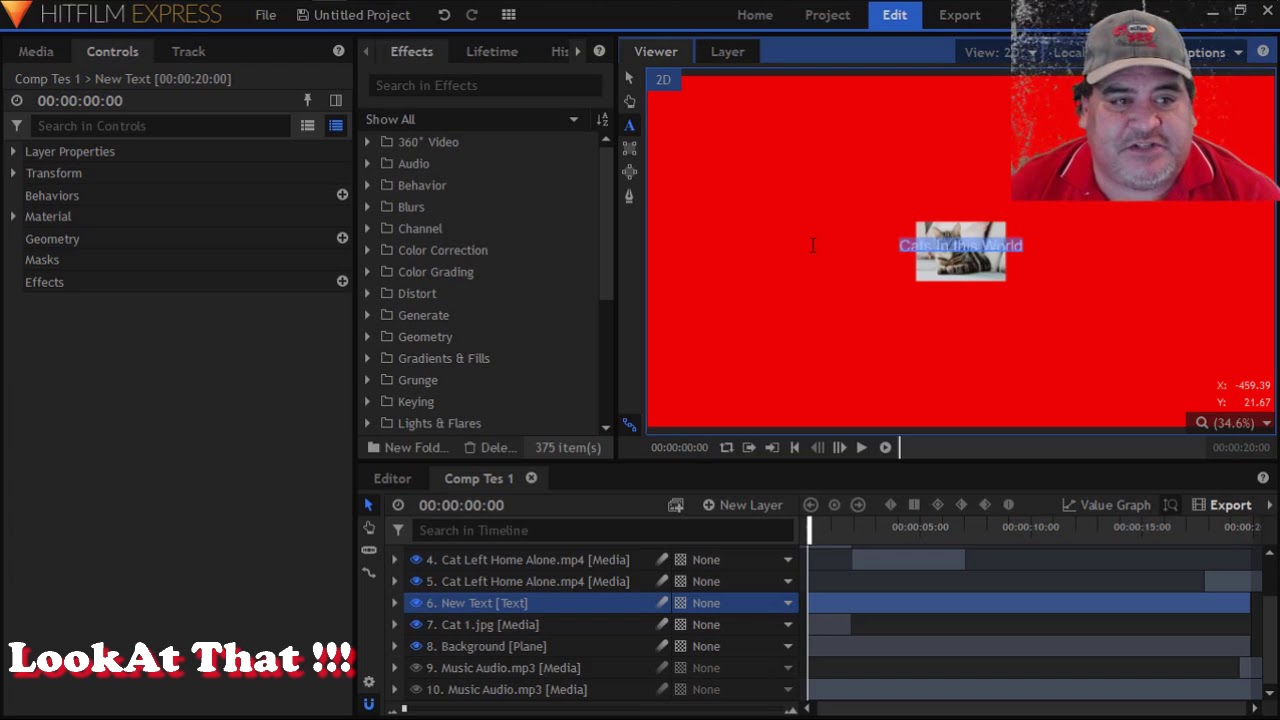Jump to start of Viewer playback
The image size is (1280, 720).
tap(795, 448)
